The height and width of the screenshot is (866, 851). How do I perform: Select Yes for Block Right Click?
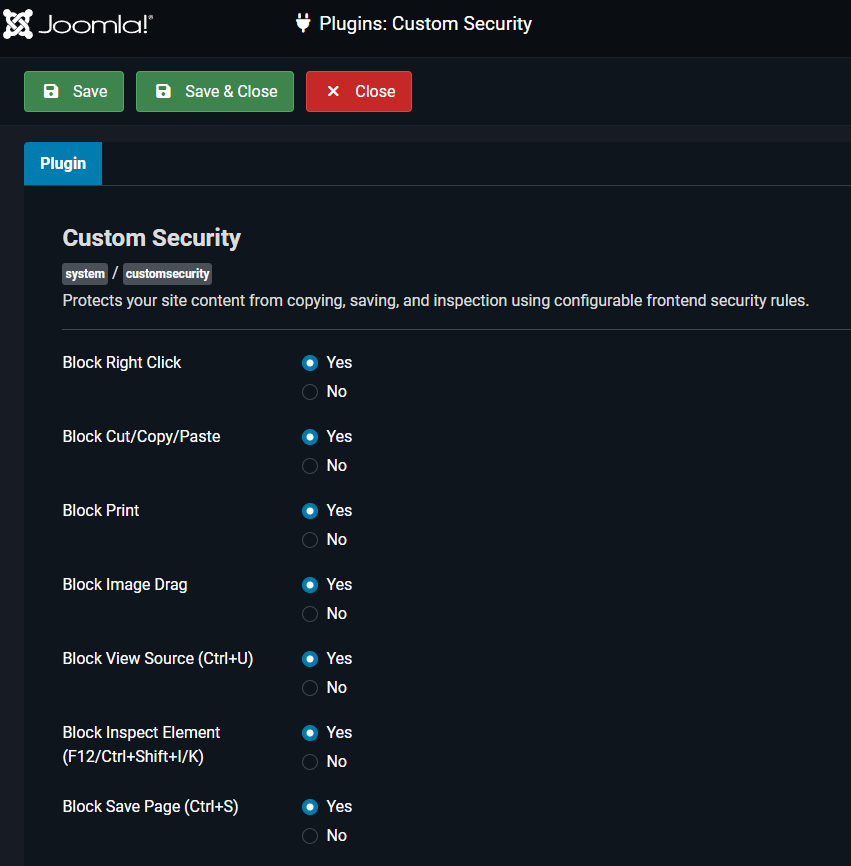pos(310,363)
